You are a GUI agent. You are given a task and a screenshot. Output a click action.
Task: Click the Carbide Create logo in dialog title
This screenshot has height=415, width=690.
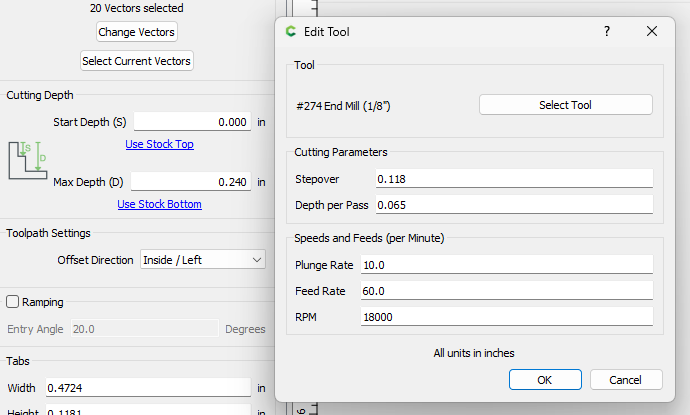(291, 32)
